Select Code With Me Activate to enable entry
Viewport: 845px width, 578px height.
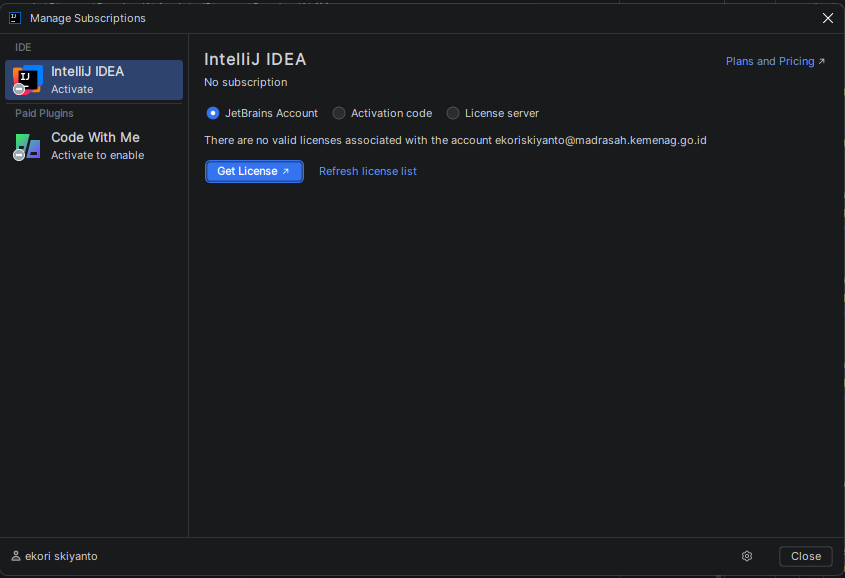(x=94, y=146)
